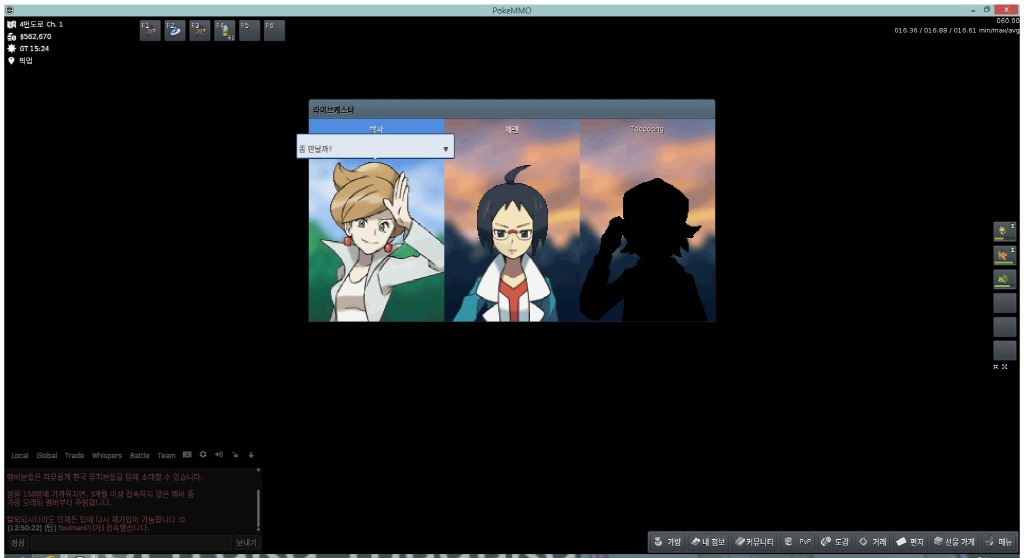Select the empty F6 hotkey slot
Screen dimensions: 1024x558
pos(274,30)
